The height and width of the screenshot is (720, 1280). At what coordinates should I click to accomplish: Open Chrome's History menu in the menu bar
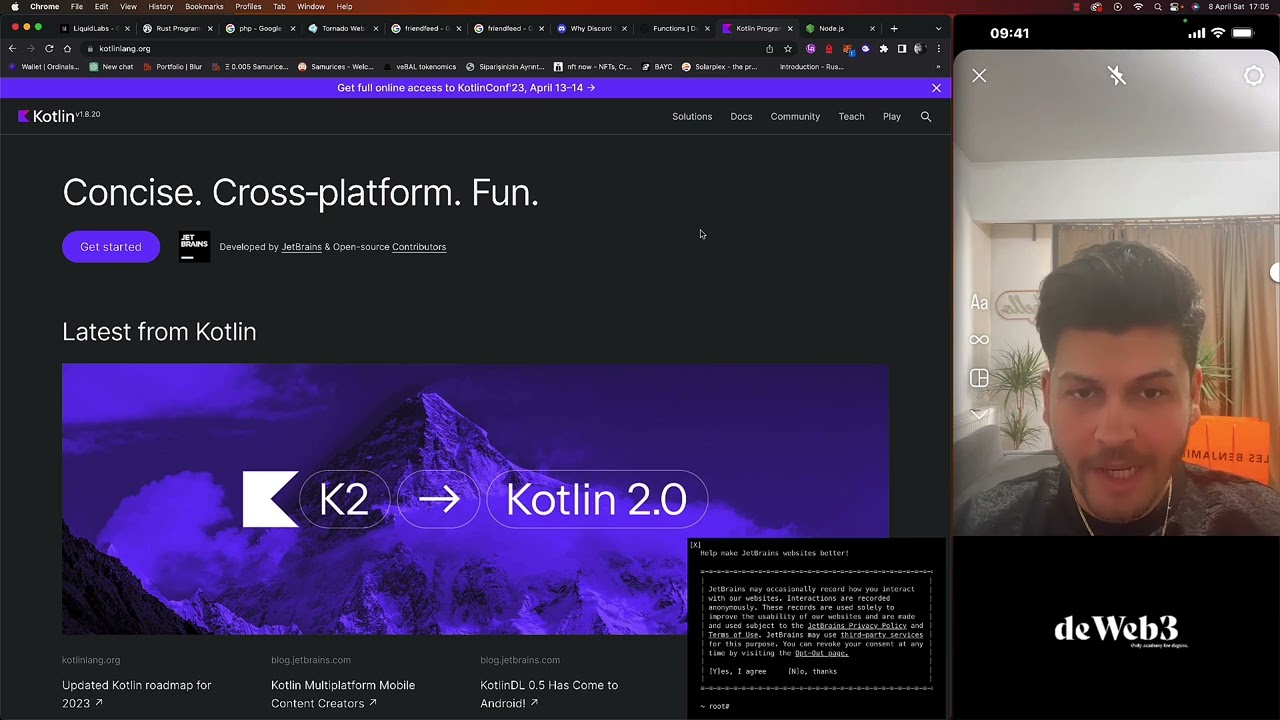coord(161,6)
